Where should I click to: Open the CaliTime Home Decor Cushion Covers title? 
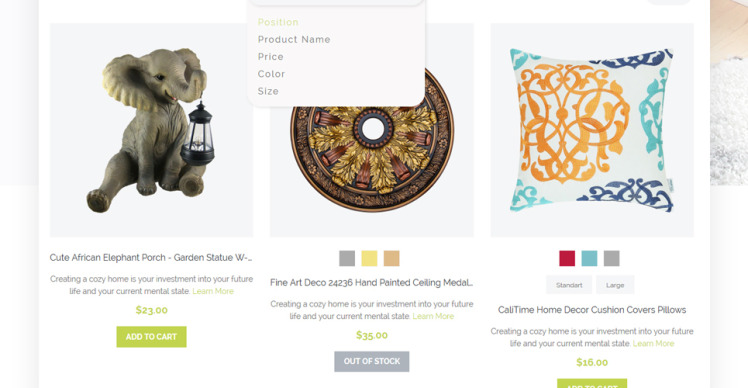[x=592, y=310]
